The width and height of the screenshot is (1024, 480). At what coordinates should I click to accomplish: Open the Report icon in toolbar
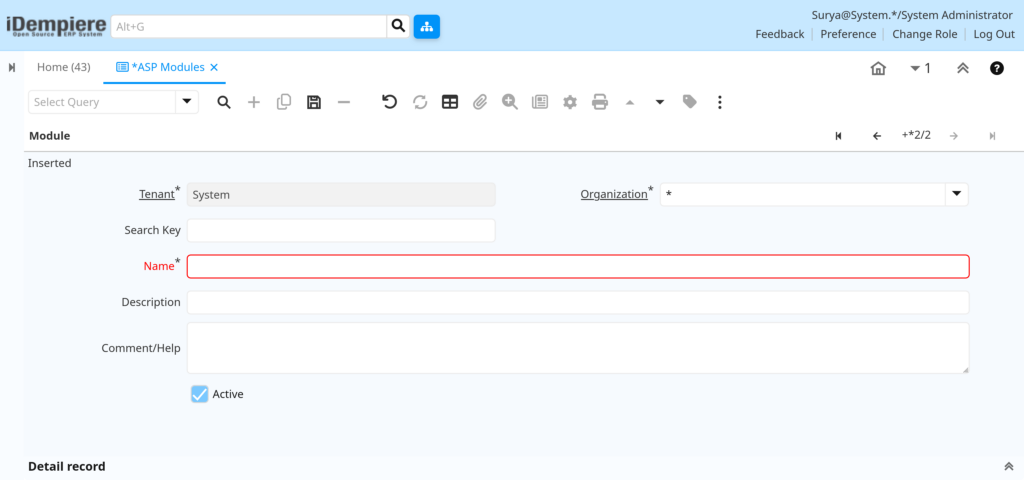540,102
